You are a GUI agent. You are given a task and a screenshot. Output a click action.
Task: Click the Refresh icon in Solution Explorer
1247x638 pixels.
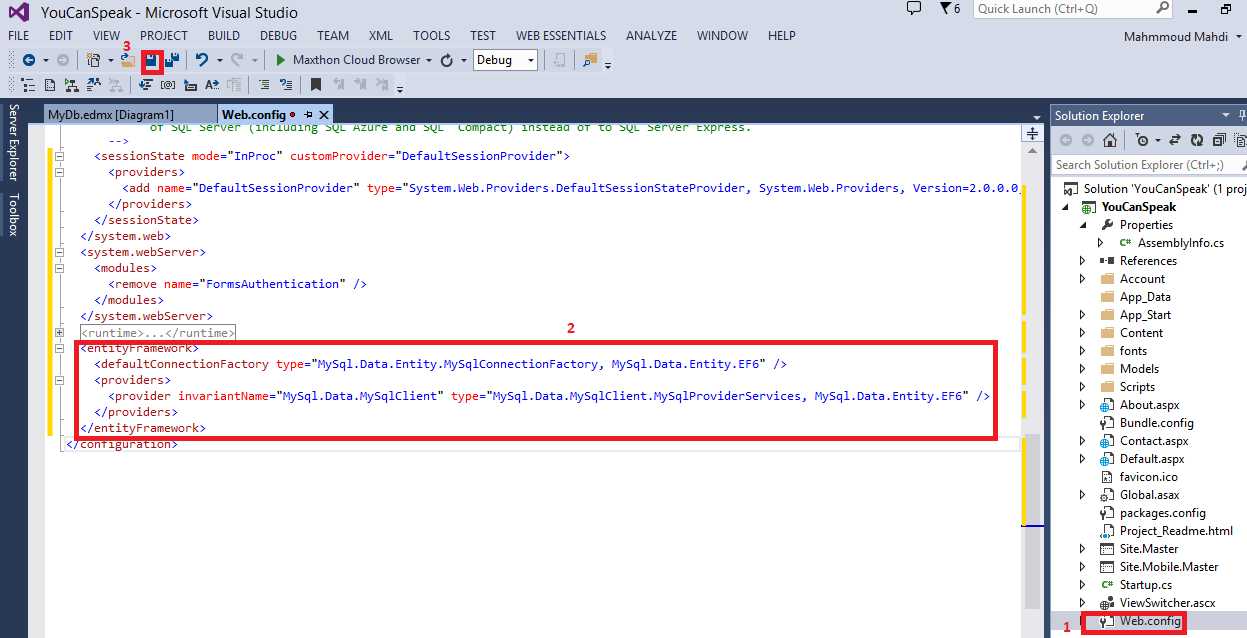pyautogui.click(x=1197, y=140)
